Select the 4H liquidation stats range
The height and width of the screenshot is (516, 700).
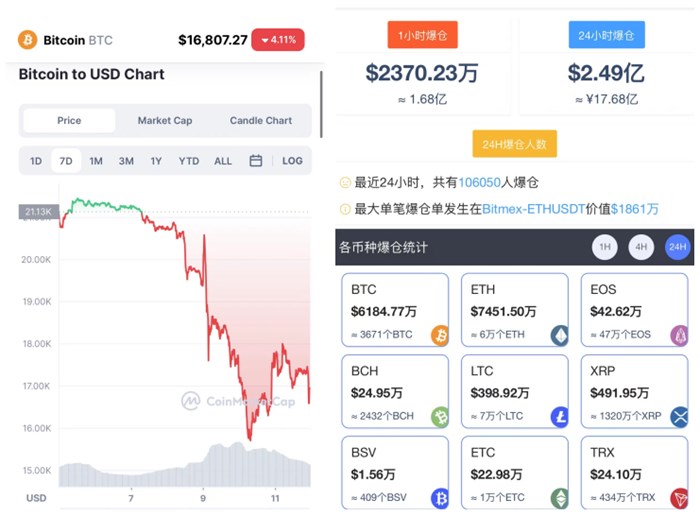pos(641,247)
